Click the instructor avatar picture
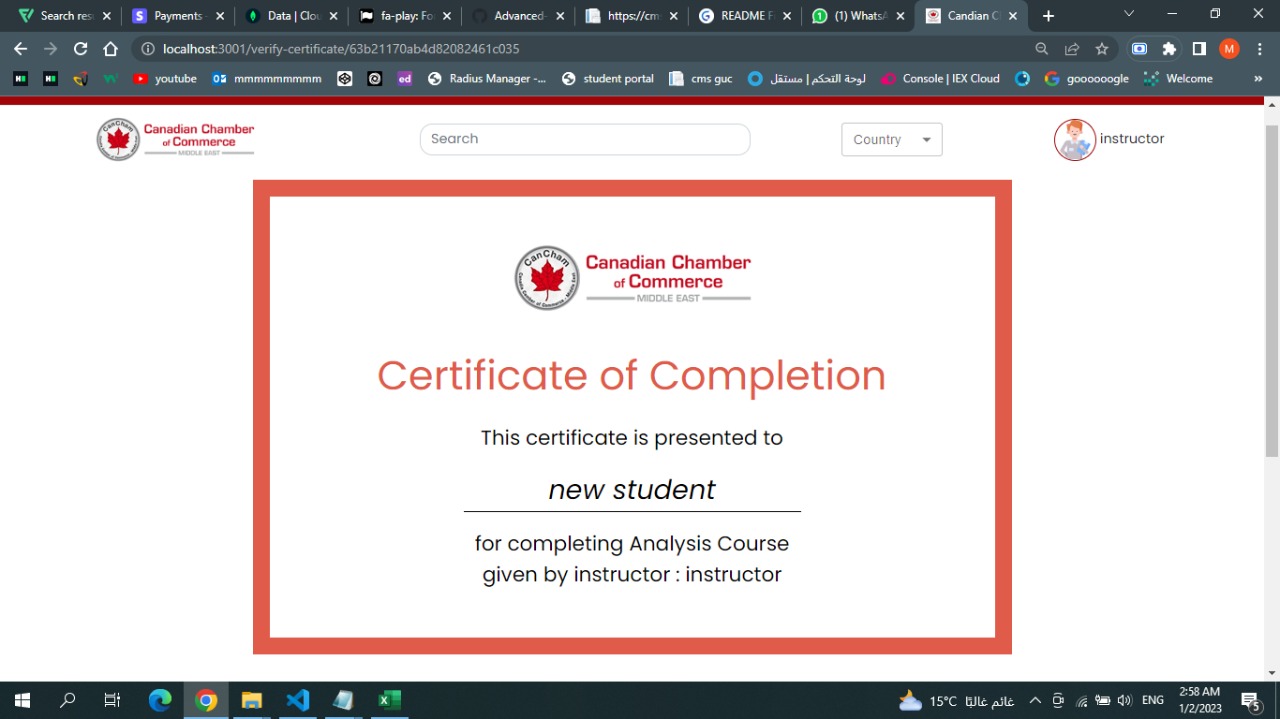This screenshot has height=719, width=1280. coord(1075,140)
